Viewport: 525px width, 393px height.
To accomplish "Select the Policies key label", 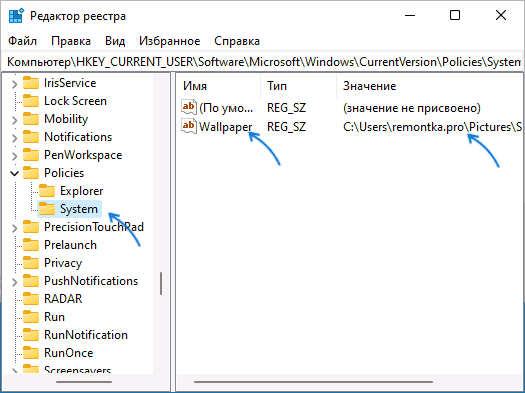I will pos(64,173).
